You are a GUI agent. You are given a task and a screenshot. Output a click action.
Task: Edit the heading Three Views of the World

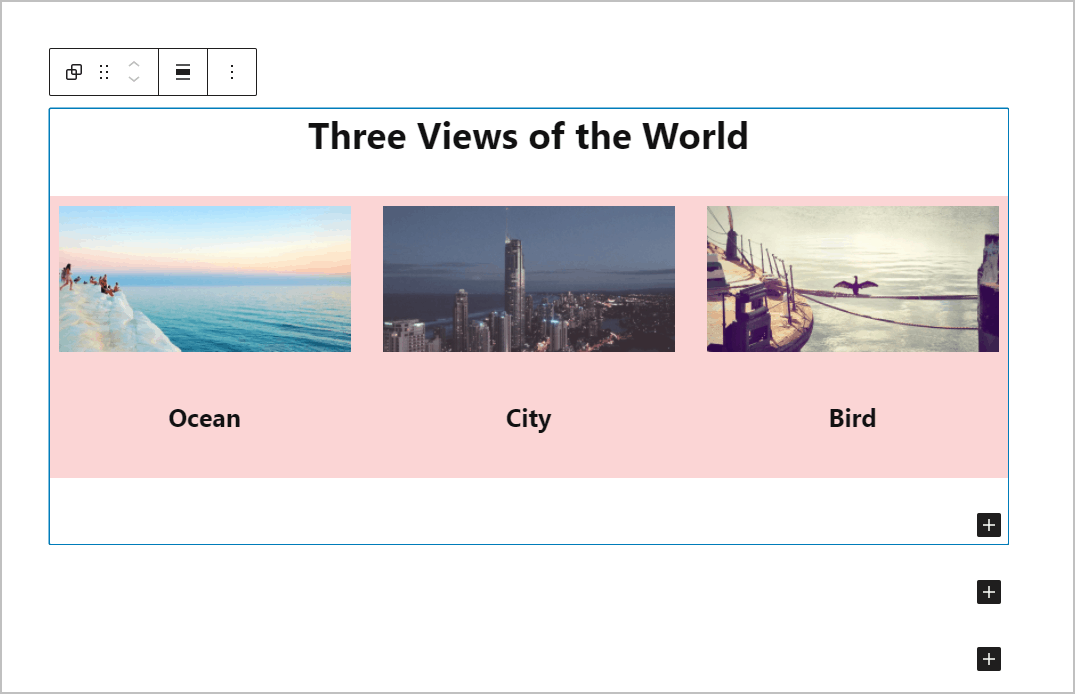click(x=528, y=136)
